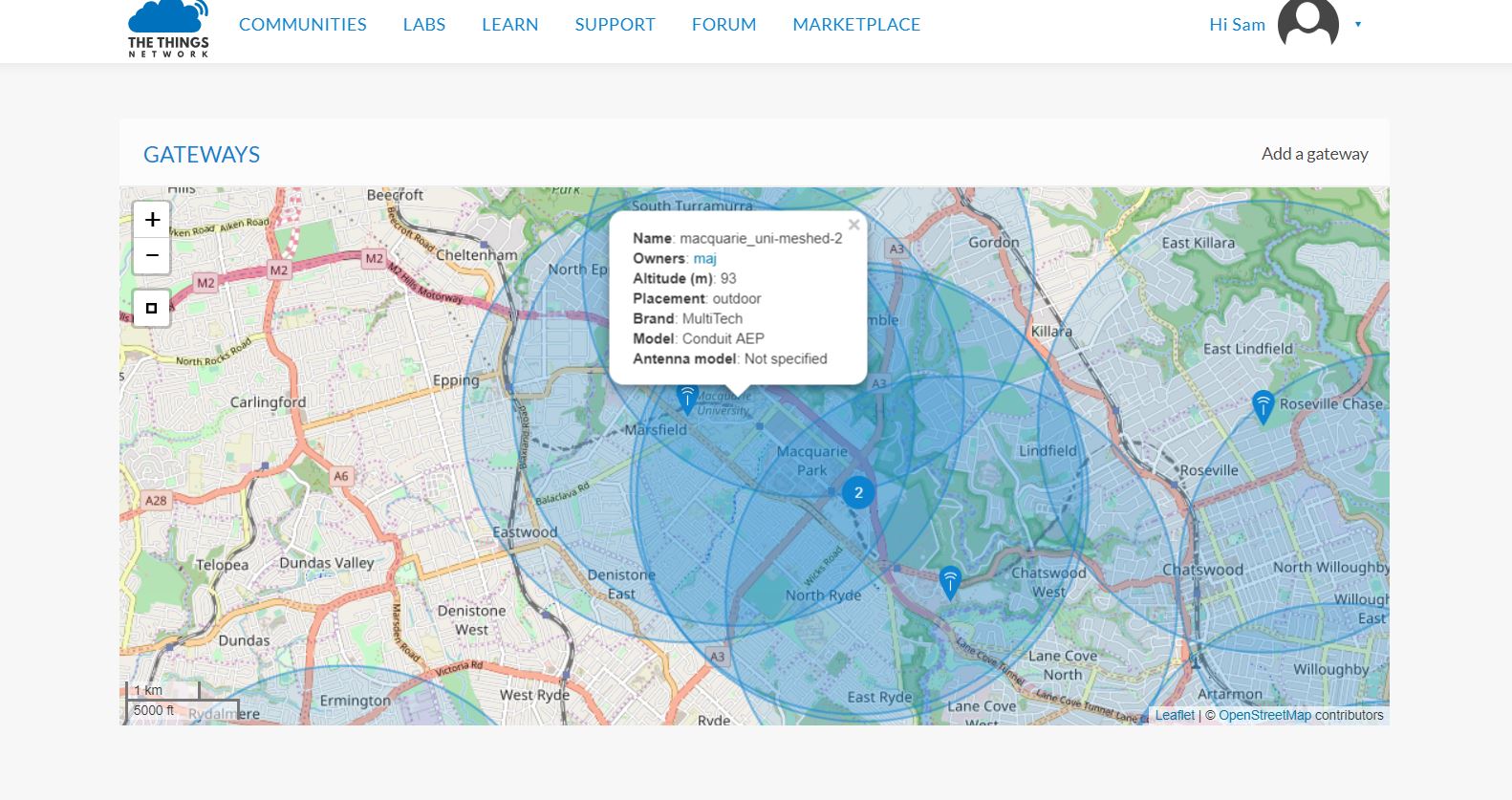Open the cluster marker showing 2 gateways
The width and height of the screenshot is (1512, 800).
(858, 492)
